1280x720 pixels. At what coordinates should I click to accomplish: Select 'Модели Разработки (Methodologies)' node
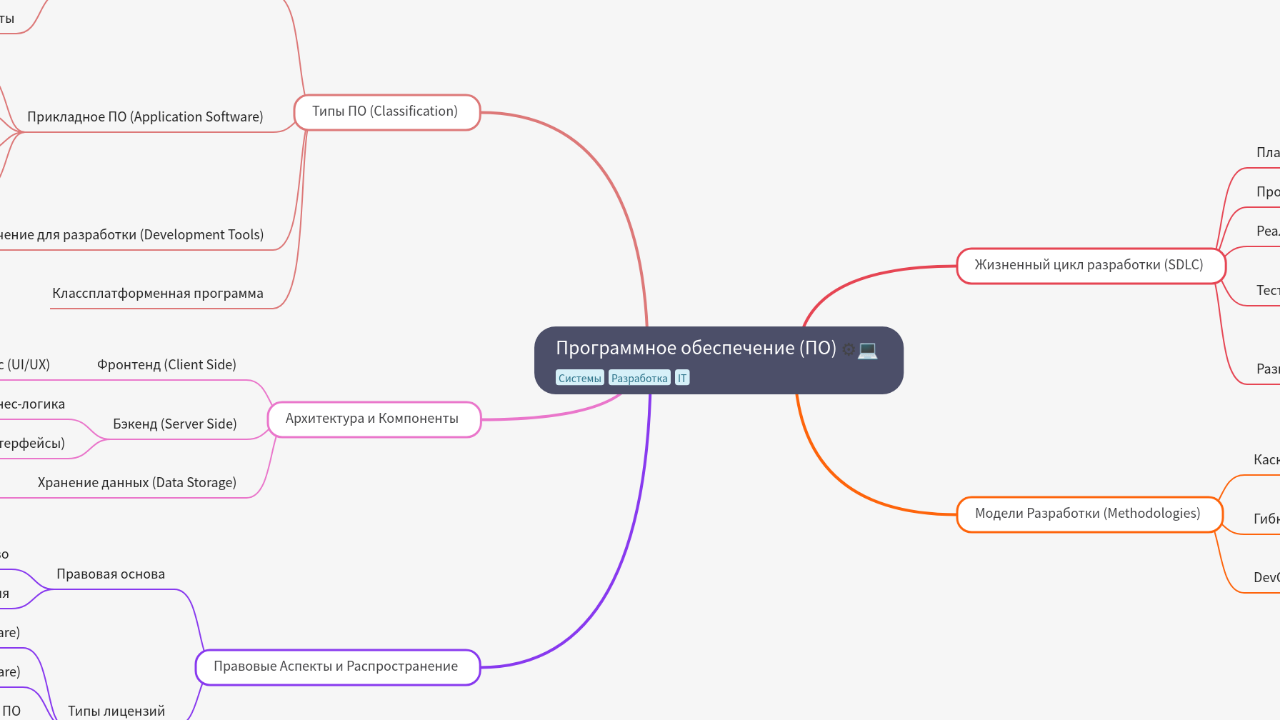coord(1087,514)
